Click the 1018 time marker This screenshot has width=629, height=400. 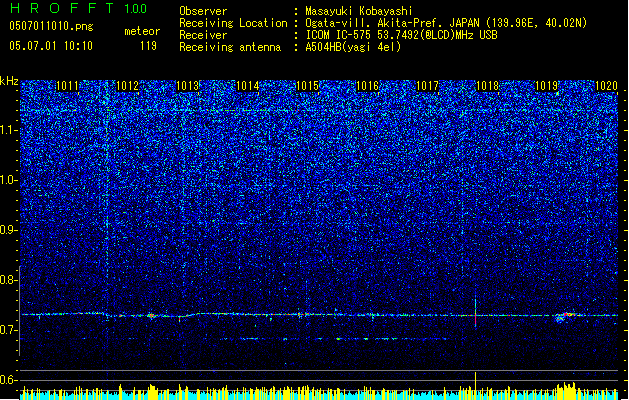pos(487,86)
